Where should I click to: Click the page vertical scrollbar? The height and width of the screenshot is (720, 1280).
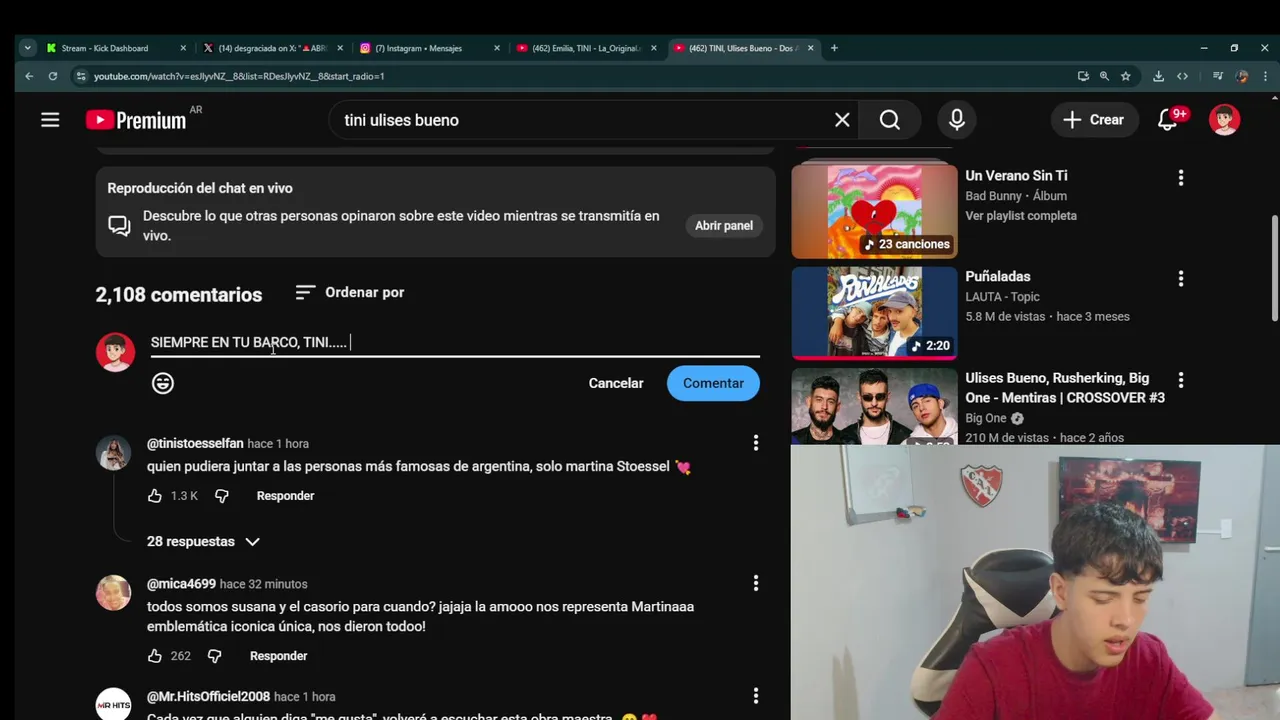point(1274,268)
